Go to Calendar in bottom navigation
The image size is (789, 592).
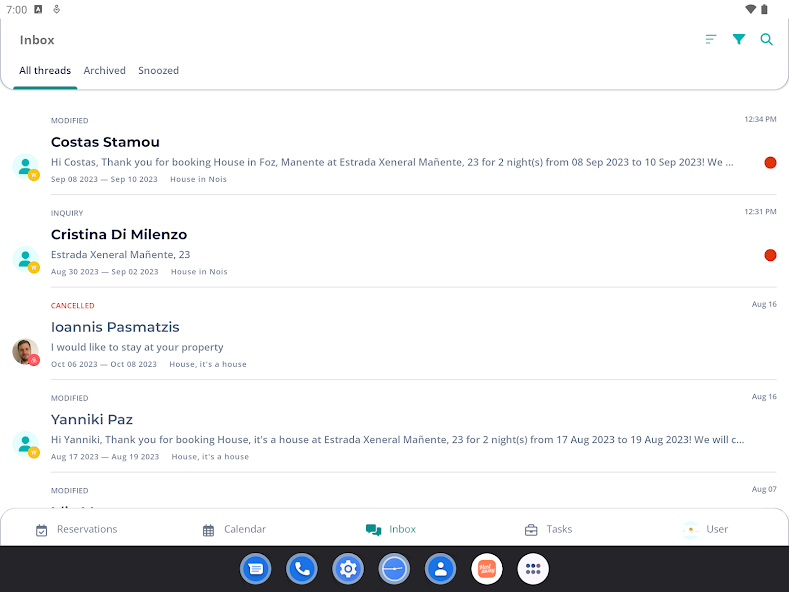pos(234,529)
